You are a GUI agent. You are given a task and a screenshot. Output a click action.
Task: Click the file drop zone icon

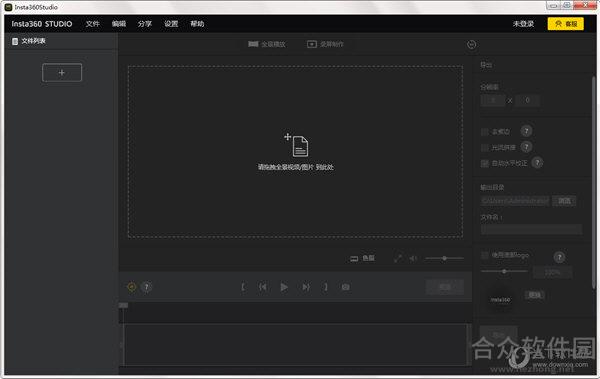297,145
